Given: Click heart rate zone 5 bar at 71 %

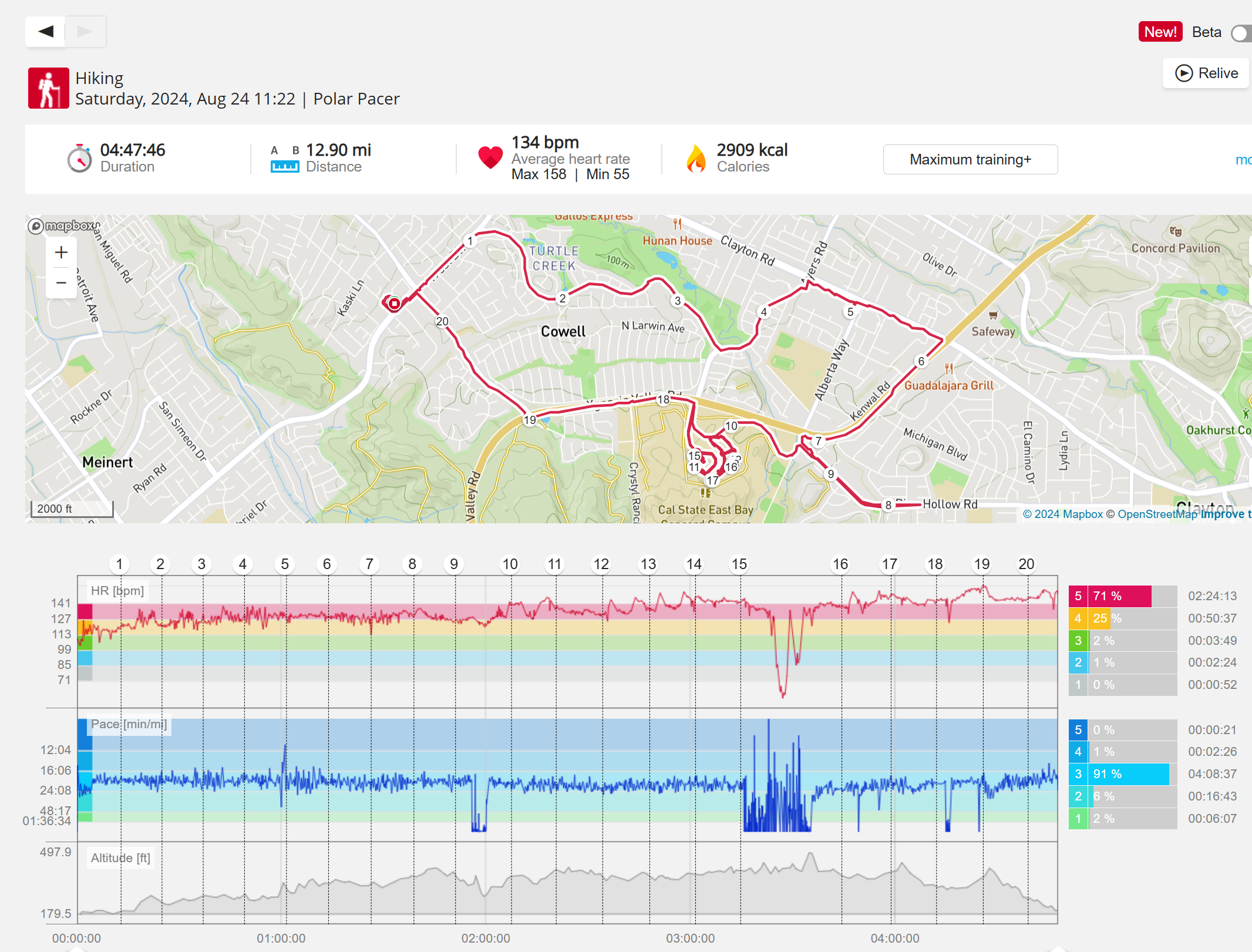Looking at the screenshot, I should point(1121,596).
